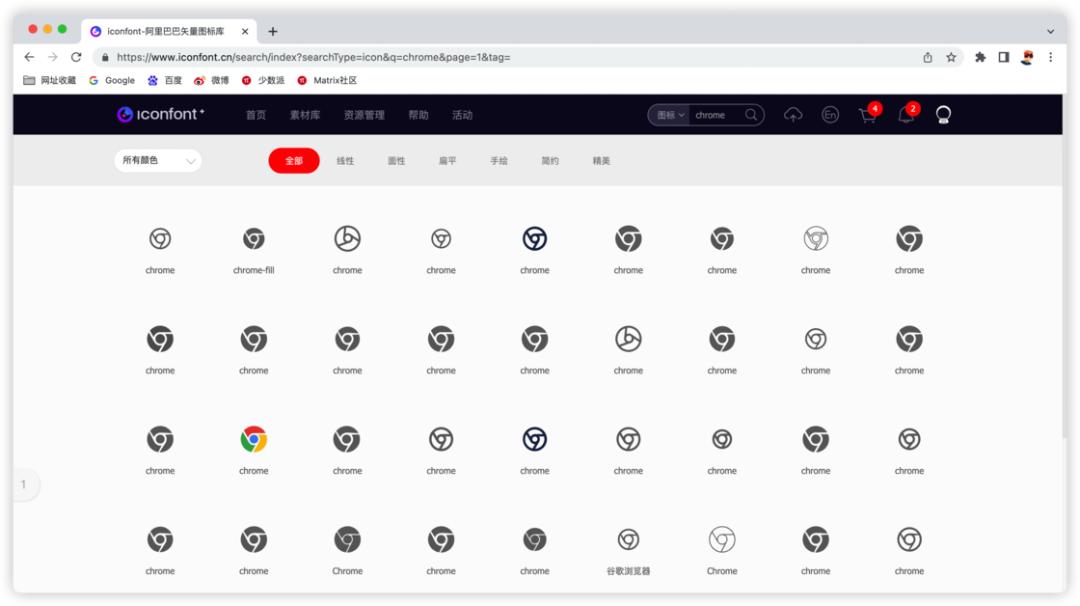The height and width of the screenshot is (606, 1080).
Task: Open the 所有颜色 color dropdown
Action: [x=158, y=160]
